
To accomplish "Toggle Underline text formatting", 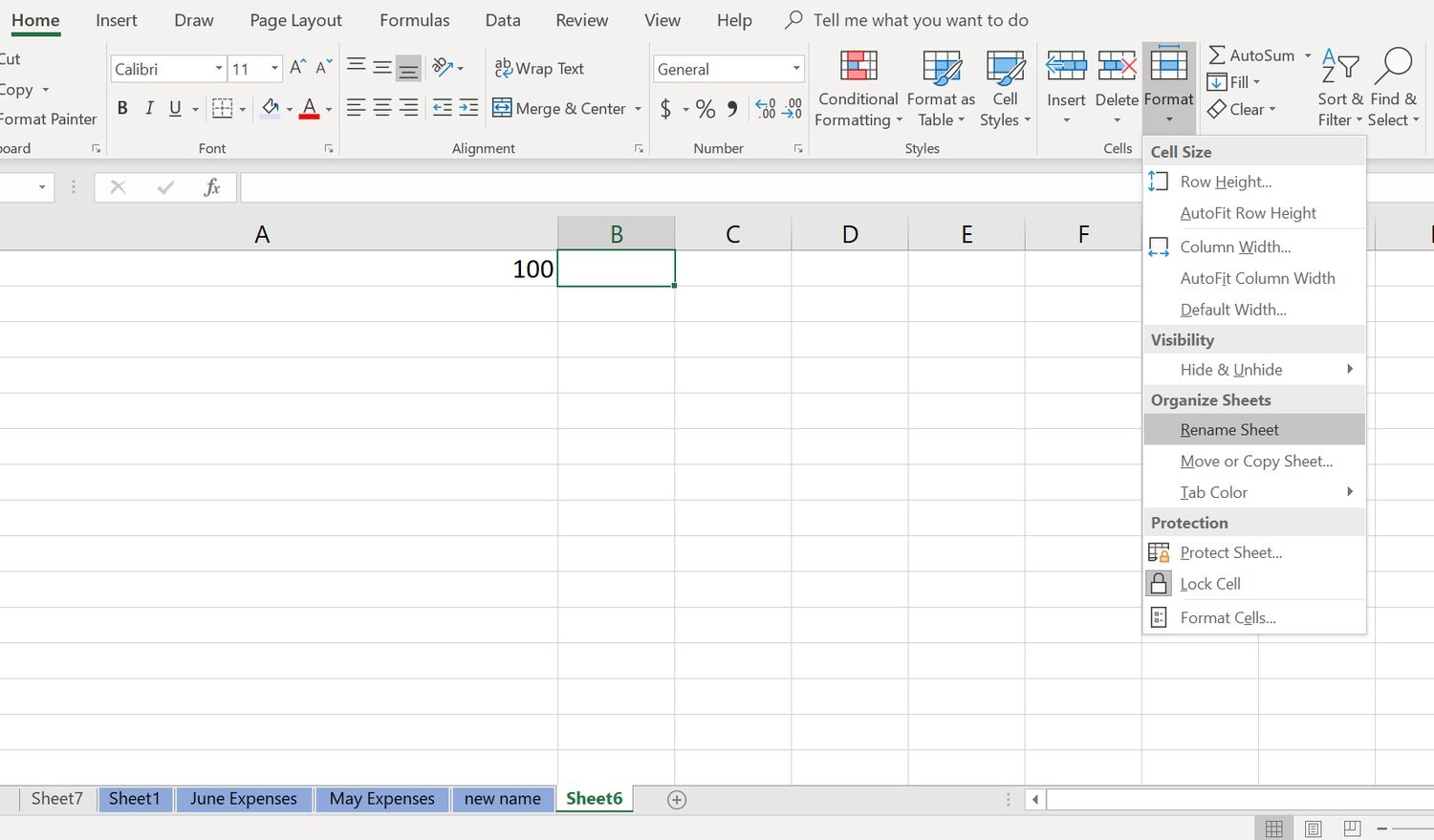I will (175, 108).
